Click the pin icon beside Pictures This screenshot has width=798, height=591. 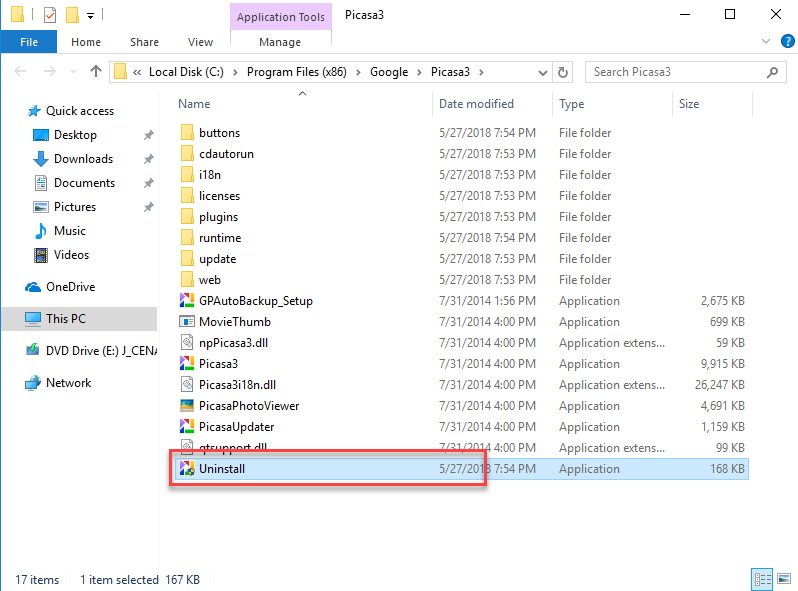[148, 207]
